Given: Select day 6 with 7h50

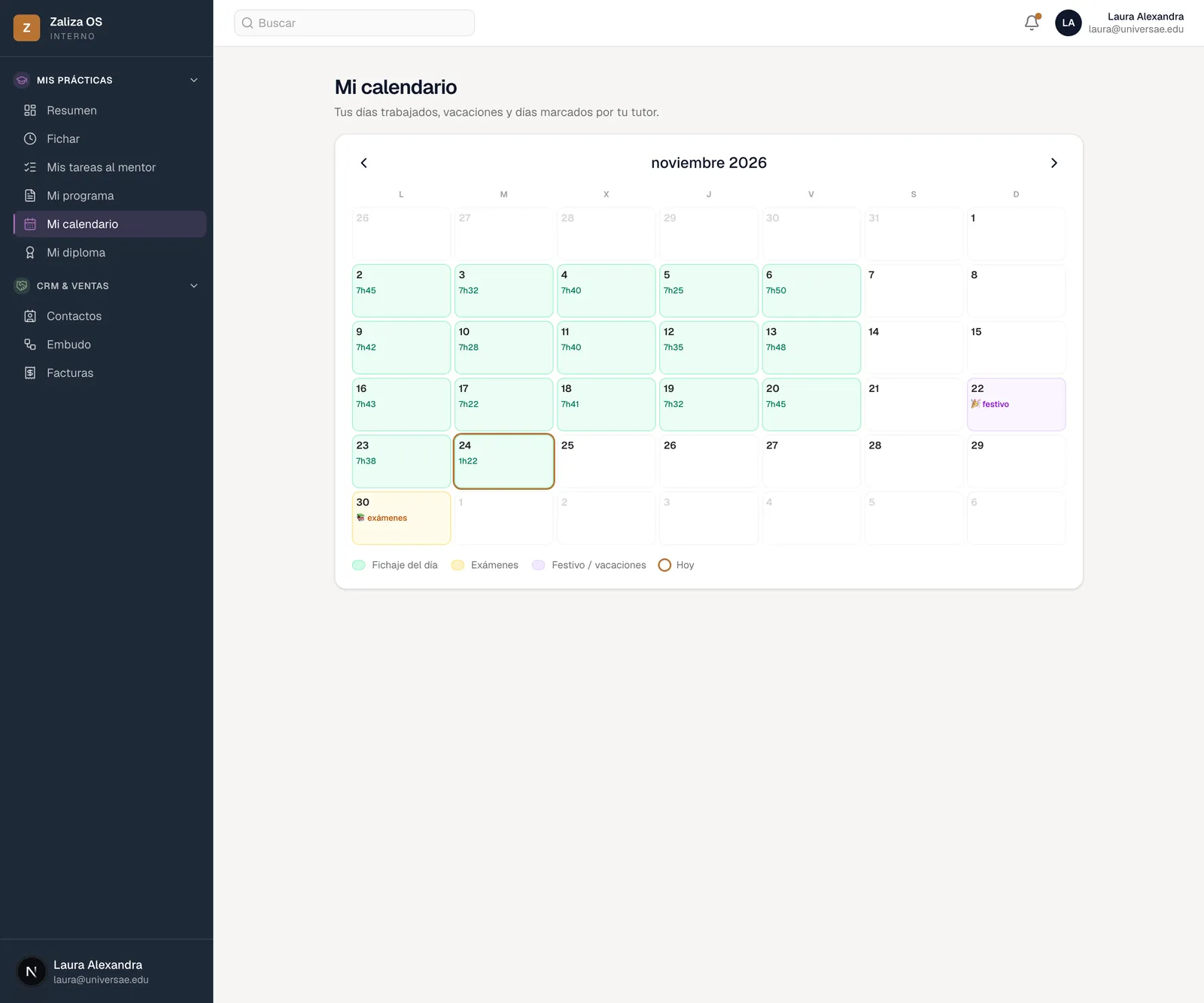Looking at the screenshot, I should point(811,290).
